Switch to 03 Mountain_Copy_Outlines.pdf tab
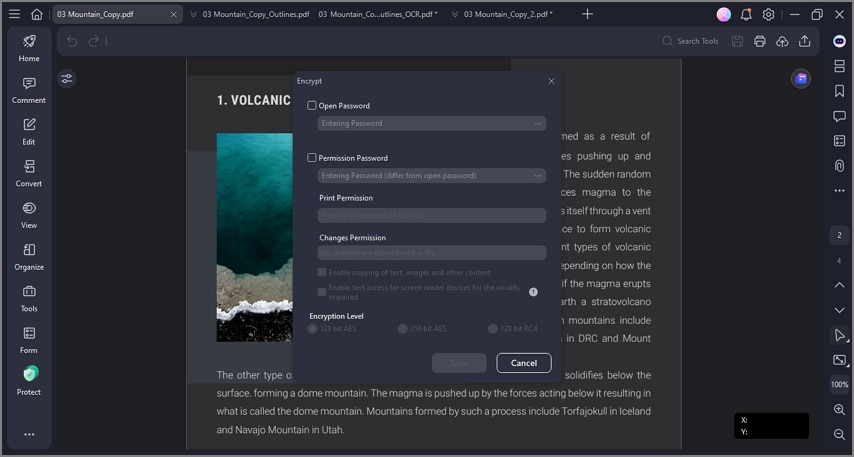This screenshot has width=854, height=457. pos(255,15)
